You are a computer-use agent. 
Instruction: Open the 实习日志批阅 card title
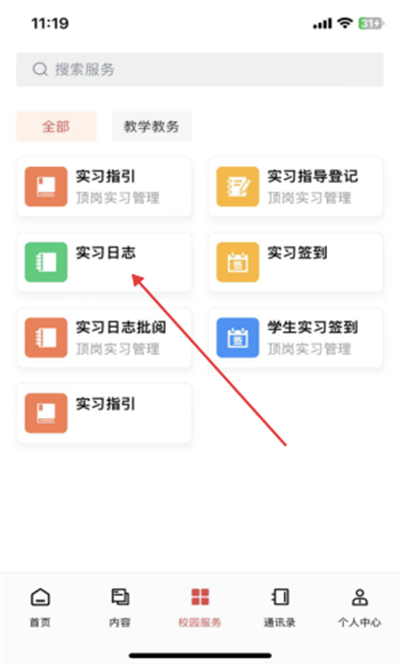[121, 327]
